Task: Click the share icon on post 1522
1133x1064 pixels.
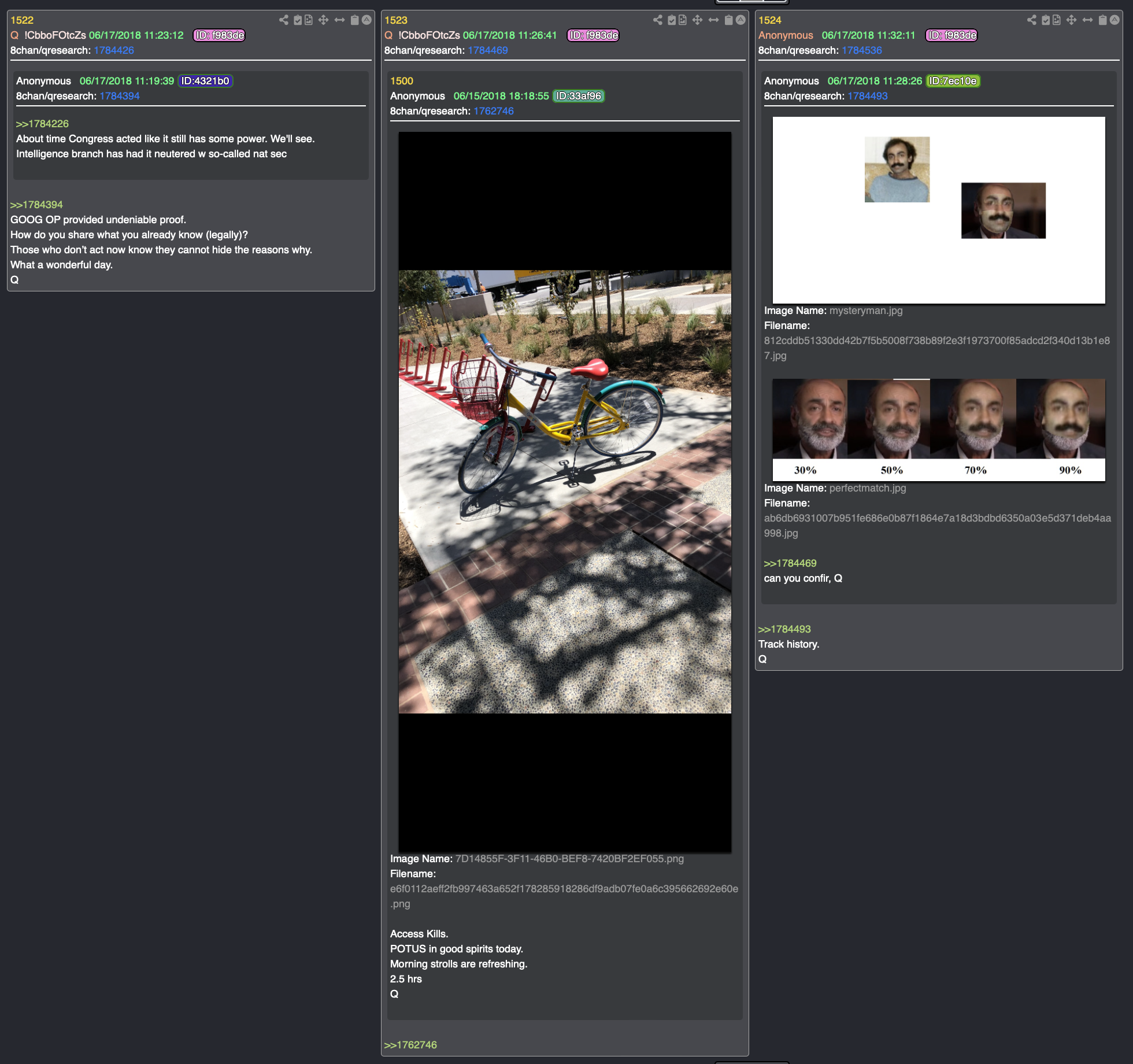Action: 284,20
